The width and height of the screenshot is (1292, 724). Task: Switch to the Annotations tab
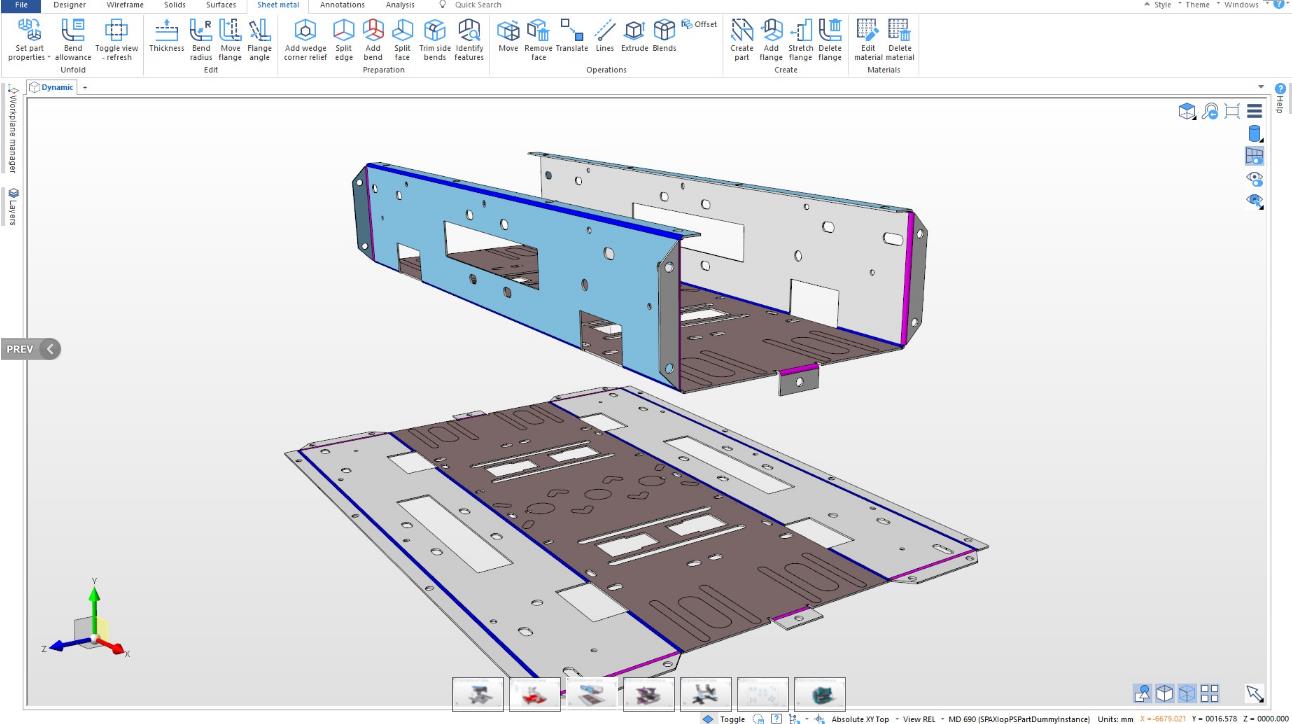(x=342, y=5)
